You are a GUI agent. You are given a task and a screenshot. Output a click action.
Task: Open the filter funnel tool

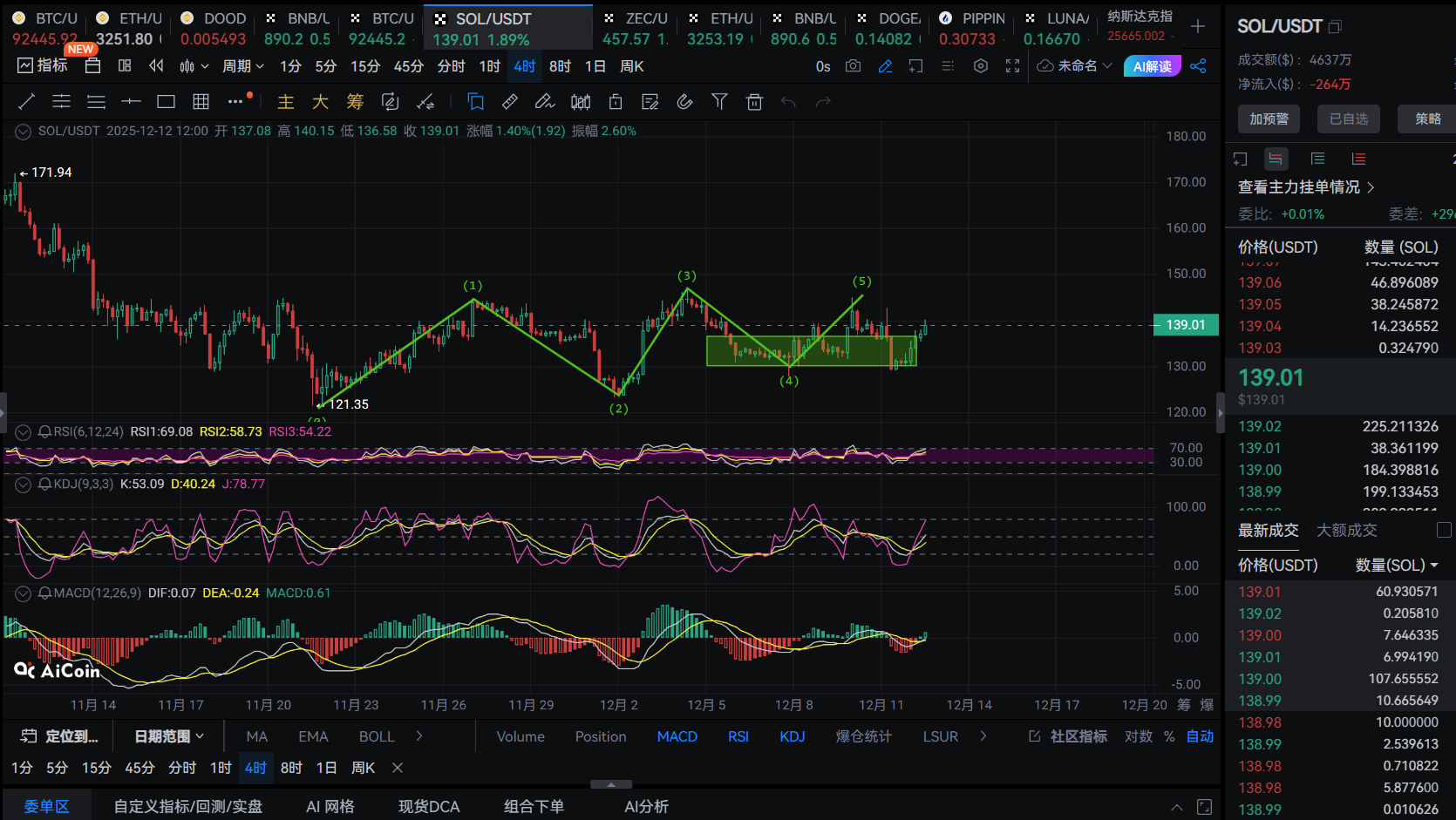click(719, 102)
